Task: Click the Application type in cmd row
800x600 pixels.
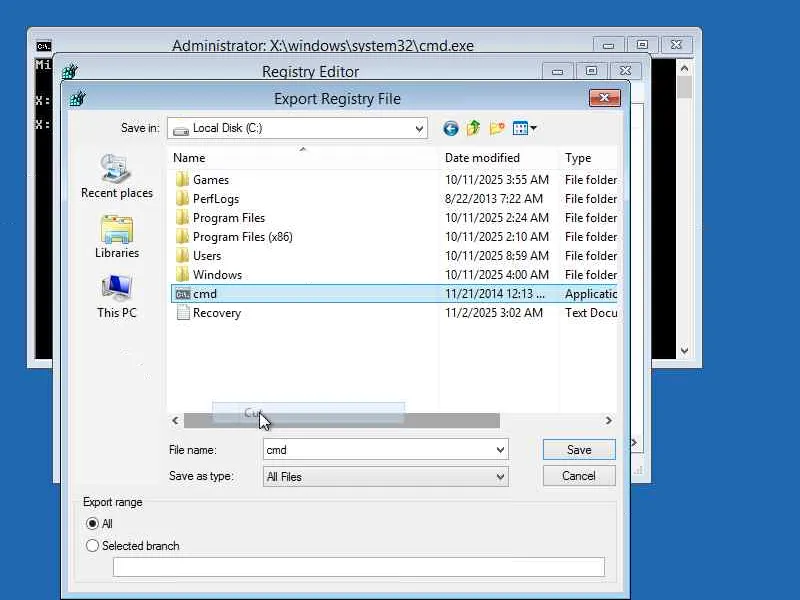Action: point(591,294)
